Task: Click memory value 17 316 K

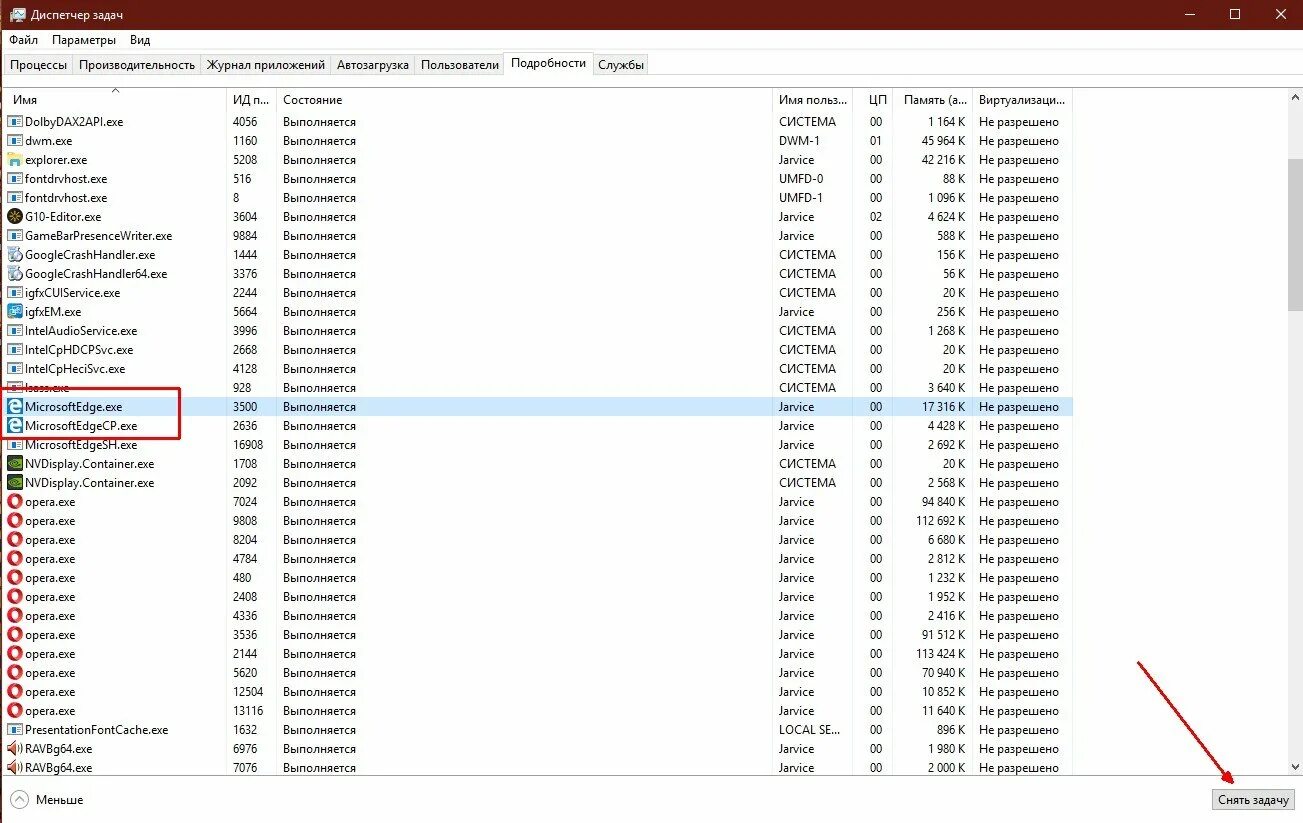Action: [943, 407]
